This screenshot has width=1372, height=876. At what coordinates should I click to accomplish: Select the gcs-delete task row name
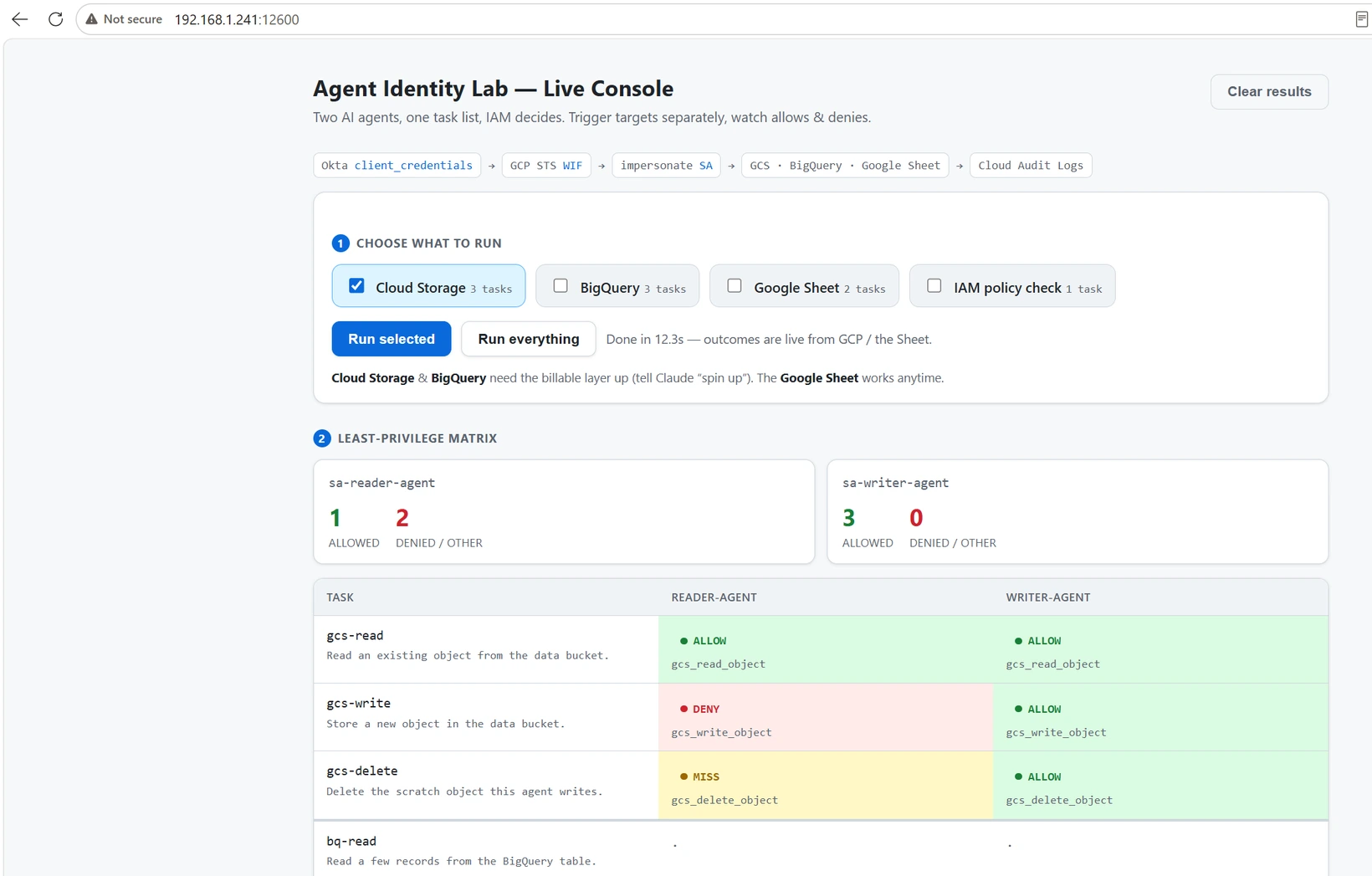pyautogui.click(x=361, y=771)
